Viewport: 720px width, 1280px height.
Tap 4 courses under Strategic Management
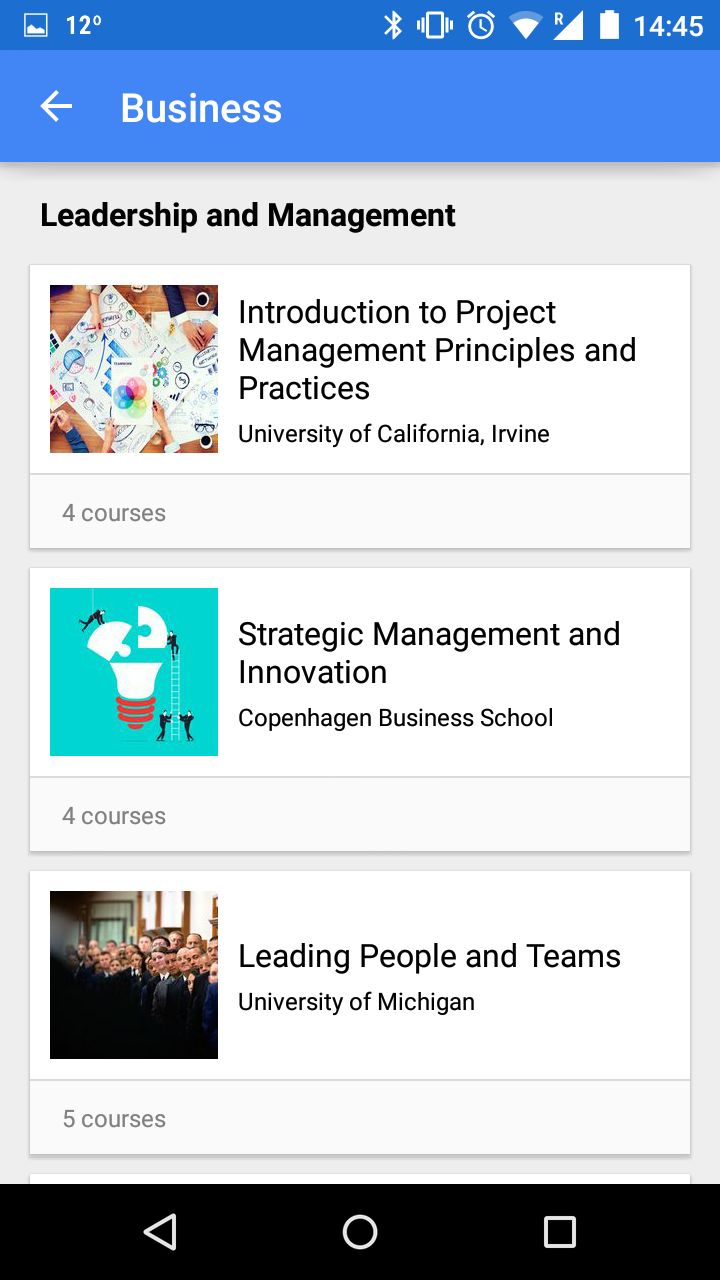[x=114, y=816]
